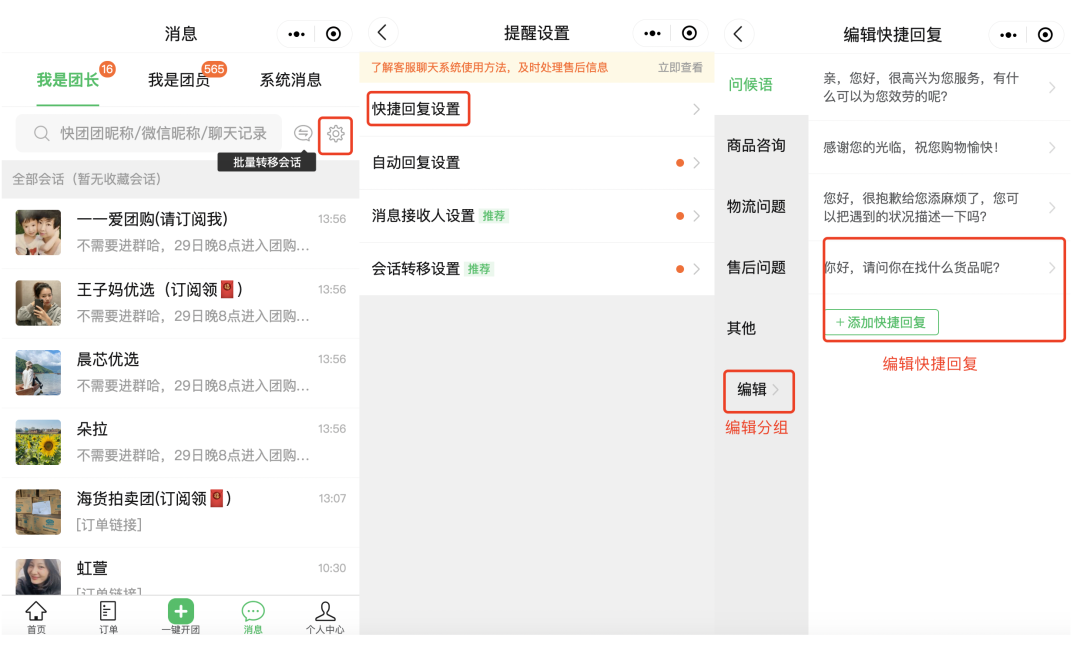Tap the 首页 home icon
This screenshot has width=1080, height=647.
coord(36,616)
